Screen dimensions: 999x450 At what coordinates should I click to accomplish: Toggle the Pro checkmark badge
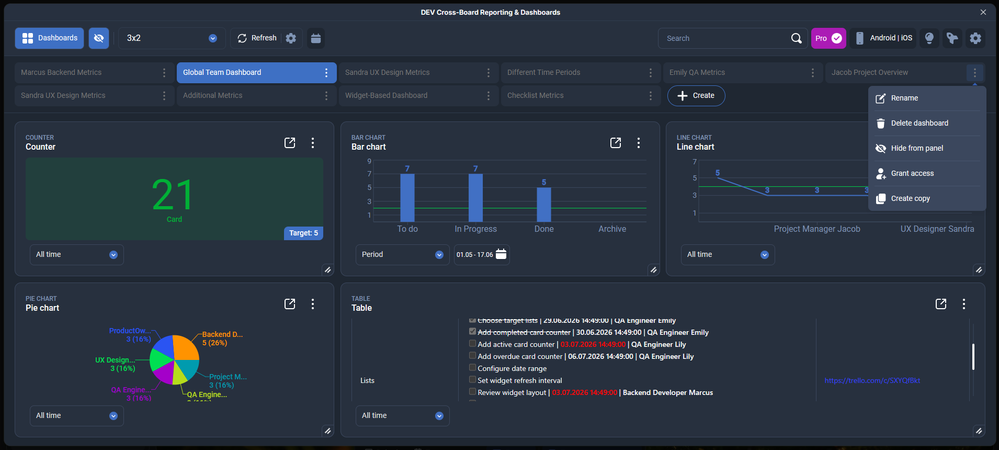837,38
